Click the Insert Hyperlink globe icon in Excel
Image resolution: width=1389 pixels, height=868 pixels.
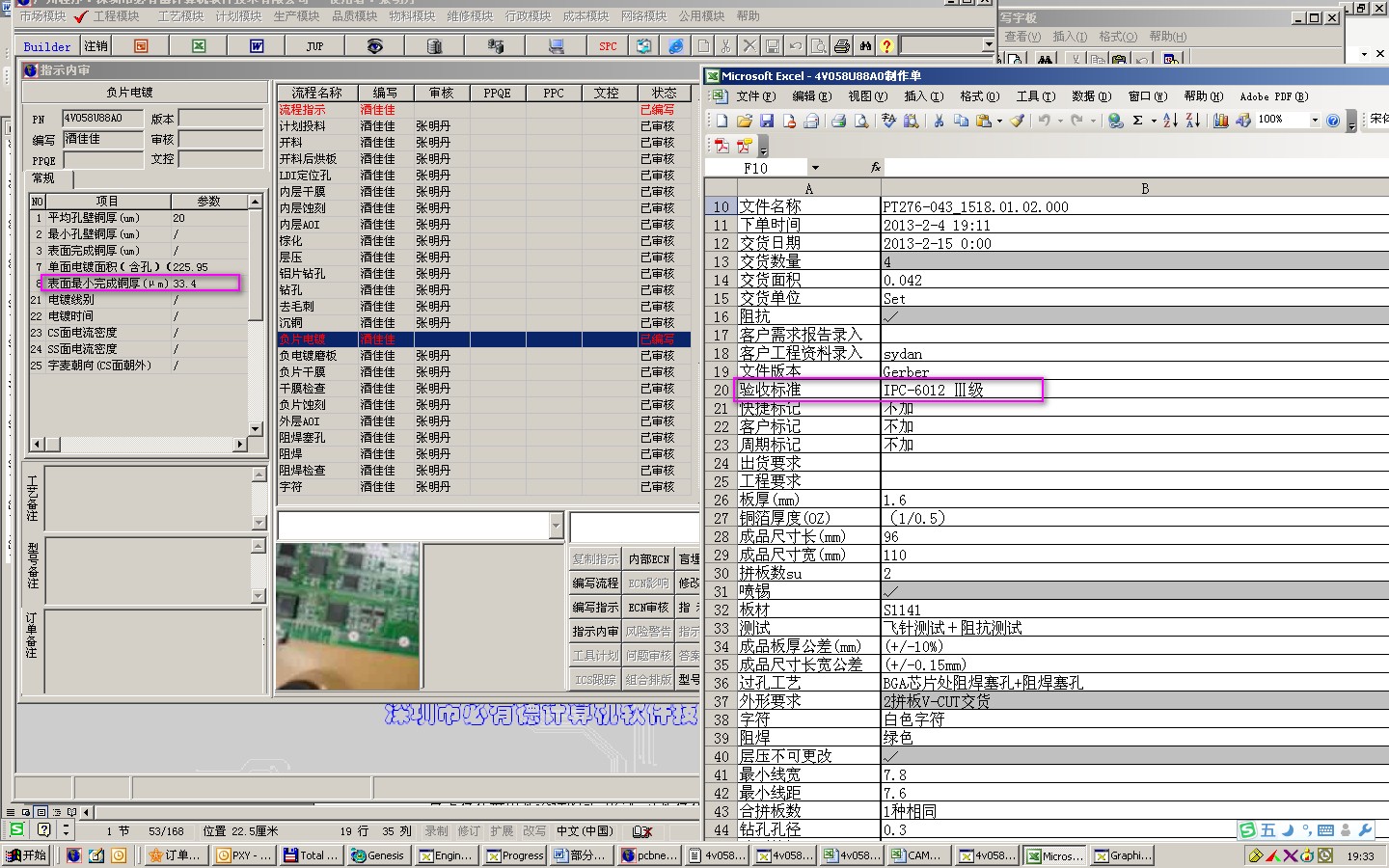click(1115, 121)
